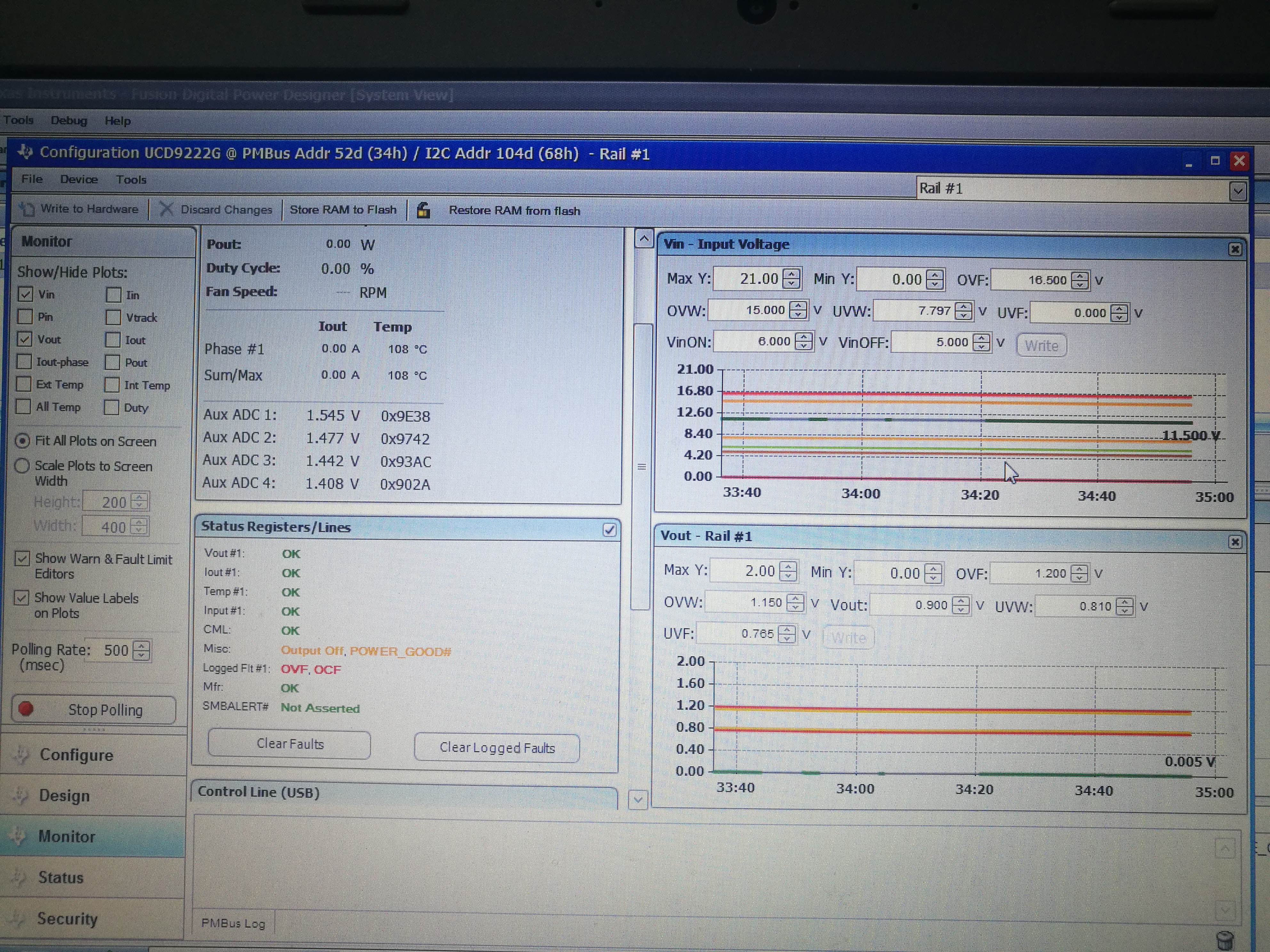Click the Clear Faults button

[289, 744]
